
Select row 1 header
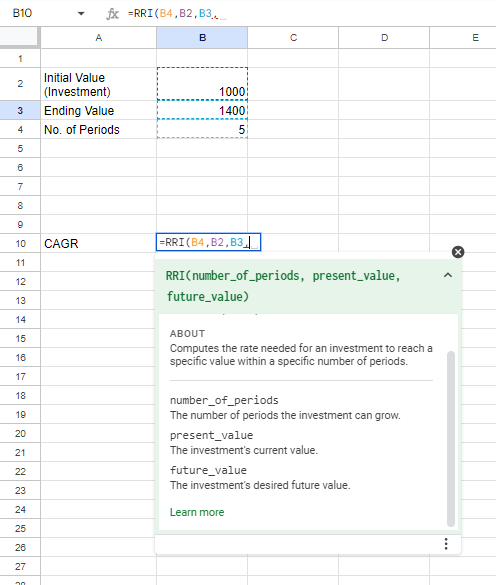tap(20, 58)
